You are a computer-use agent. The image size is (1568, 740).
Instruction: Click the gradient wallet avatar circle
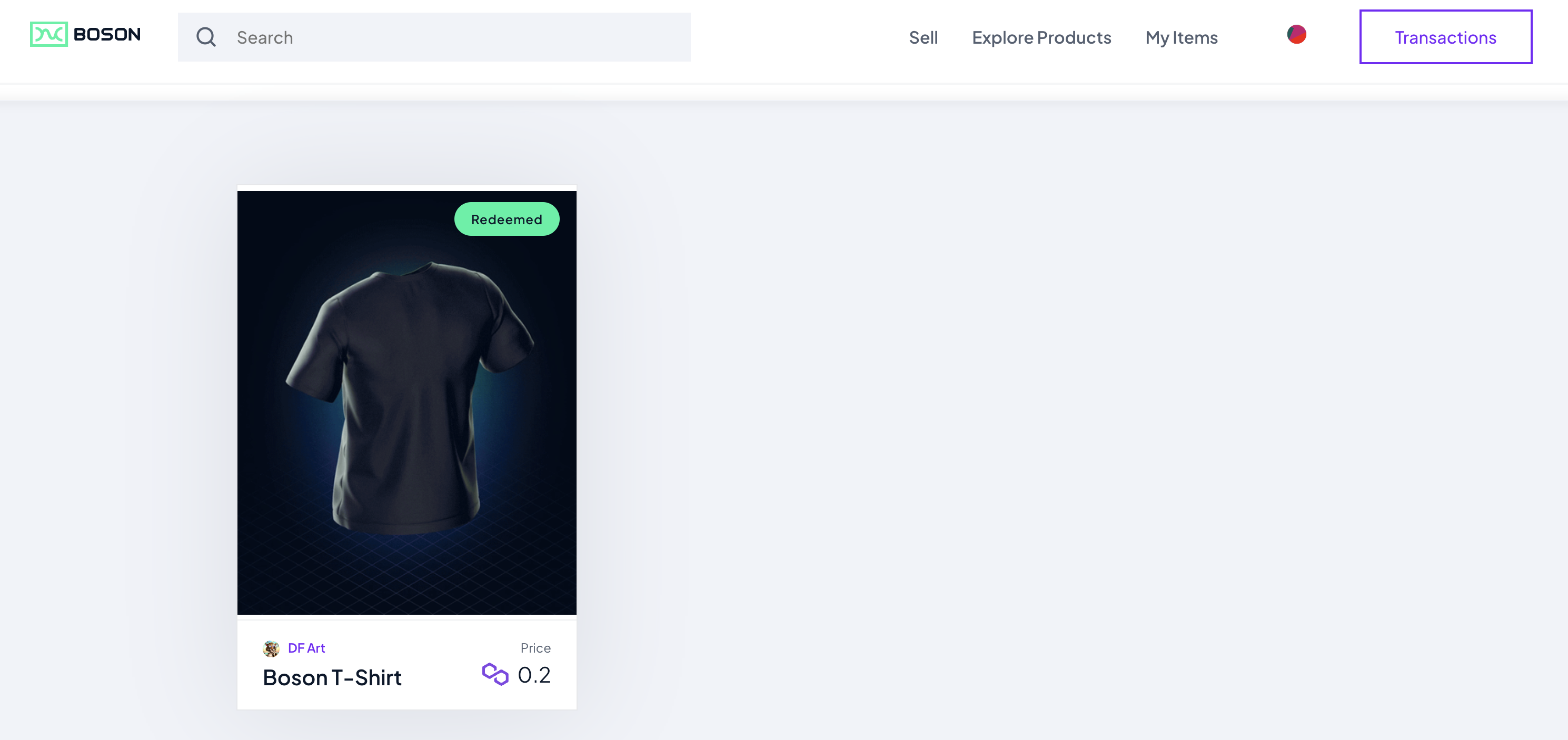[x=1296, y=35]
